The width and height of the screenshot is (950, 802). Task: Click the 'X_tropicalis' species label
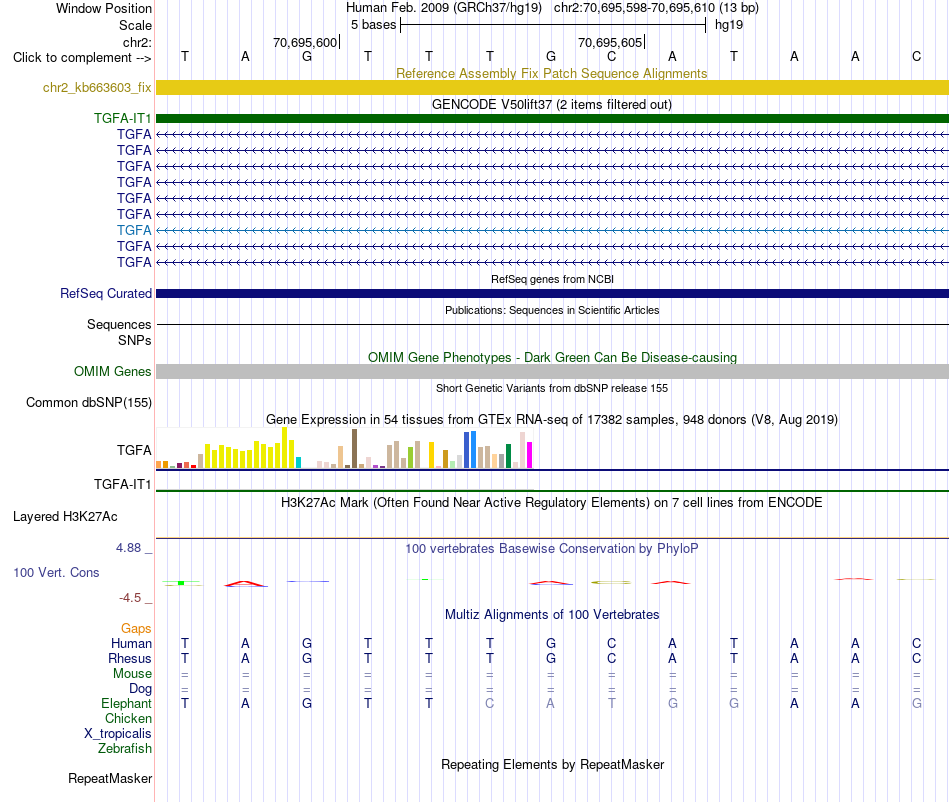[x=118, y=734]
